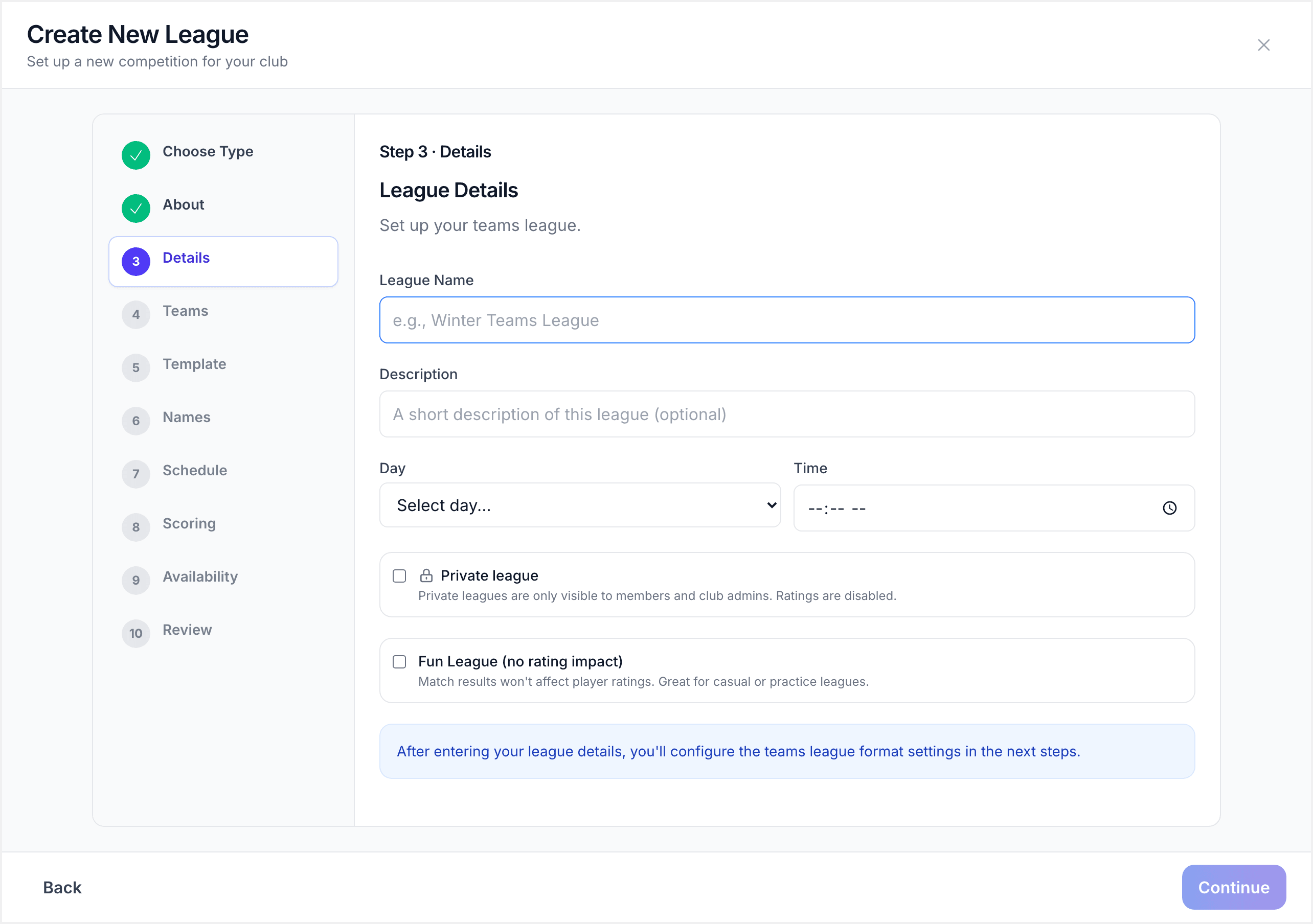Click the 'League Details' heading
Image resolution: width=1313 pixels, height=924 pixels.
coord(448,191)
